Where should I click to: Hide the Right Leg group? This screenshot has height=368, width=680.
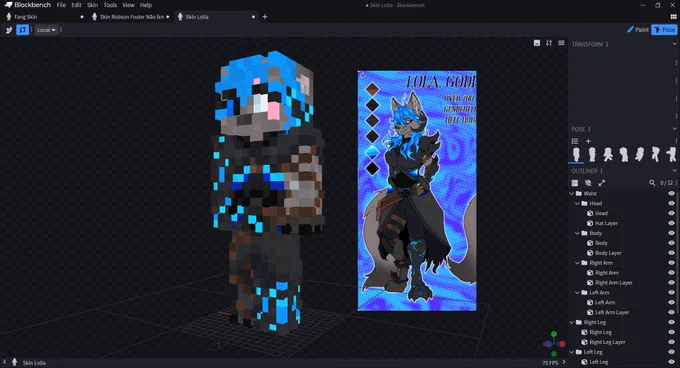[671, 322]
